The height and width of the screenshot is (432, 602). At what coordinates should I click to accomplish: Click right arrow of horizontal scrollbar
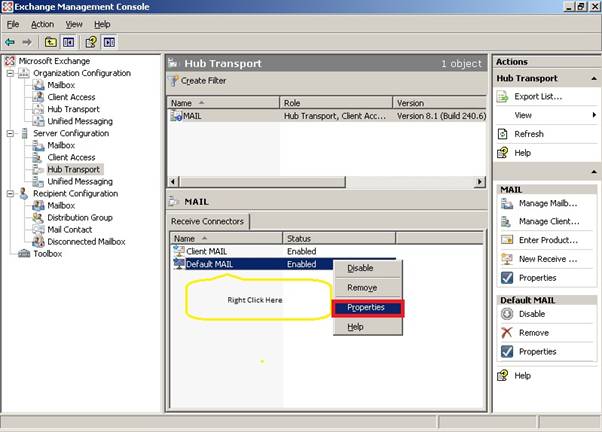[x=479, y=182]
